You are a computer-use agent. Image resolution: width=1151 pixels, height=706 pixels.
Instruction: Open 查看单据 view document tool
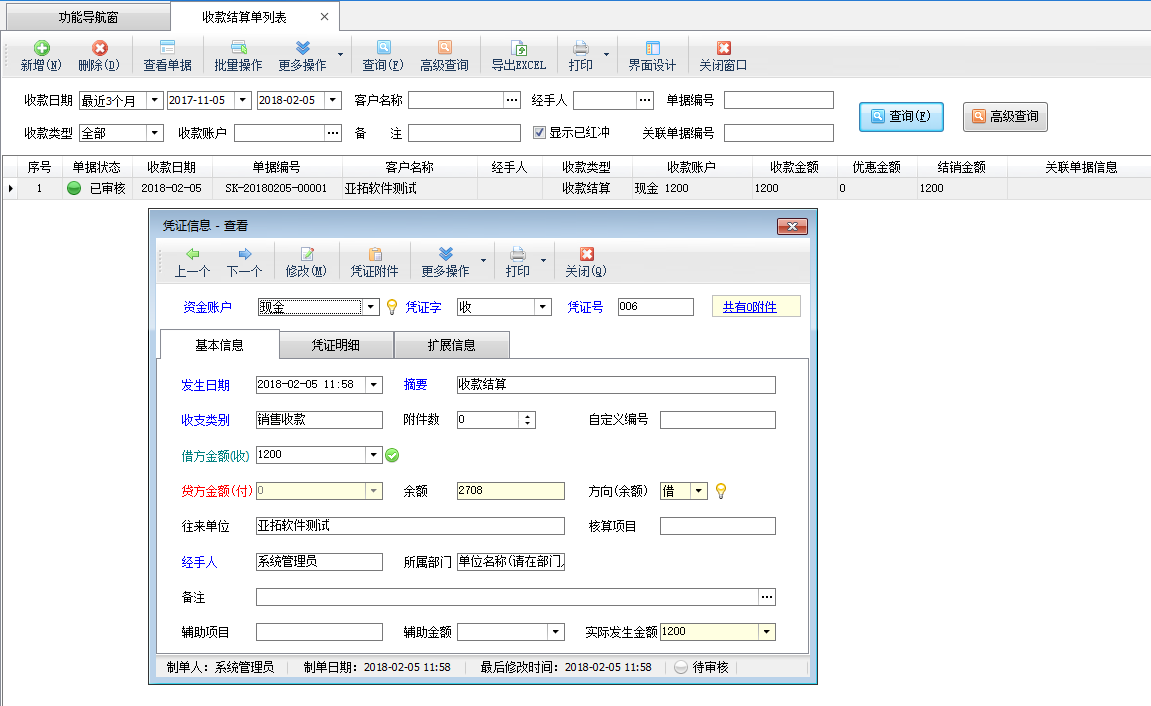tap(167, 49)
